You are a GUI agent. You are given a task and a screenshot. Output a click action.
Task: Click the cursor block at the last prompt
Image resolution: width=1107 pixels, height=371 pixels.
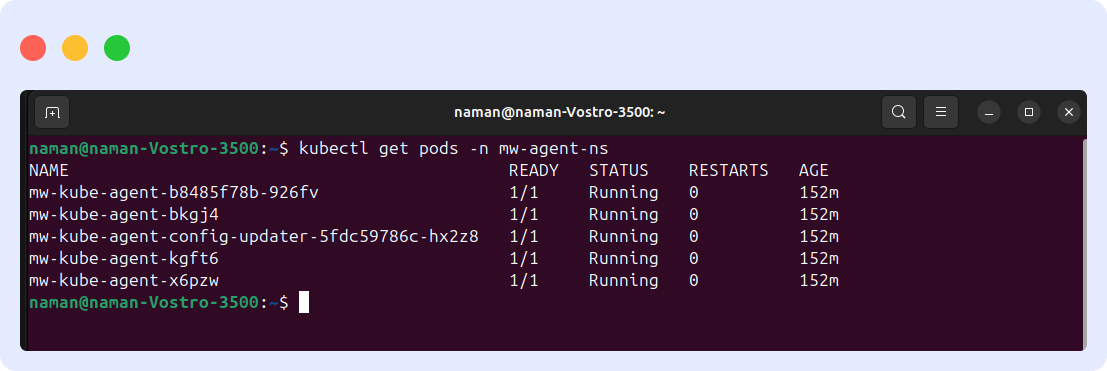tap(304, 302)
